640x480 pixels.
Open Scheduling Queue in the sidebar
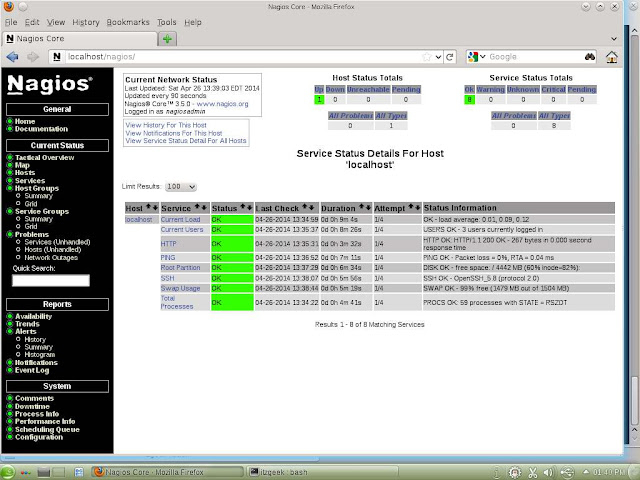(x=47, y=429)
